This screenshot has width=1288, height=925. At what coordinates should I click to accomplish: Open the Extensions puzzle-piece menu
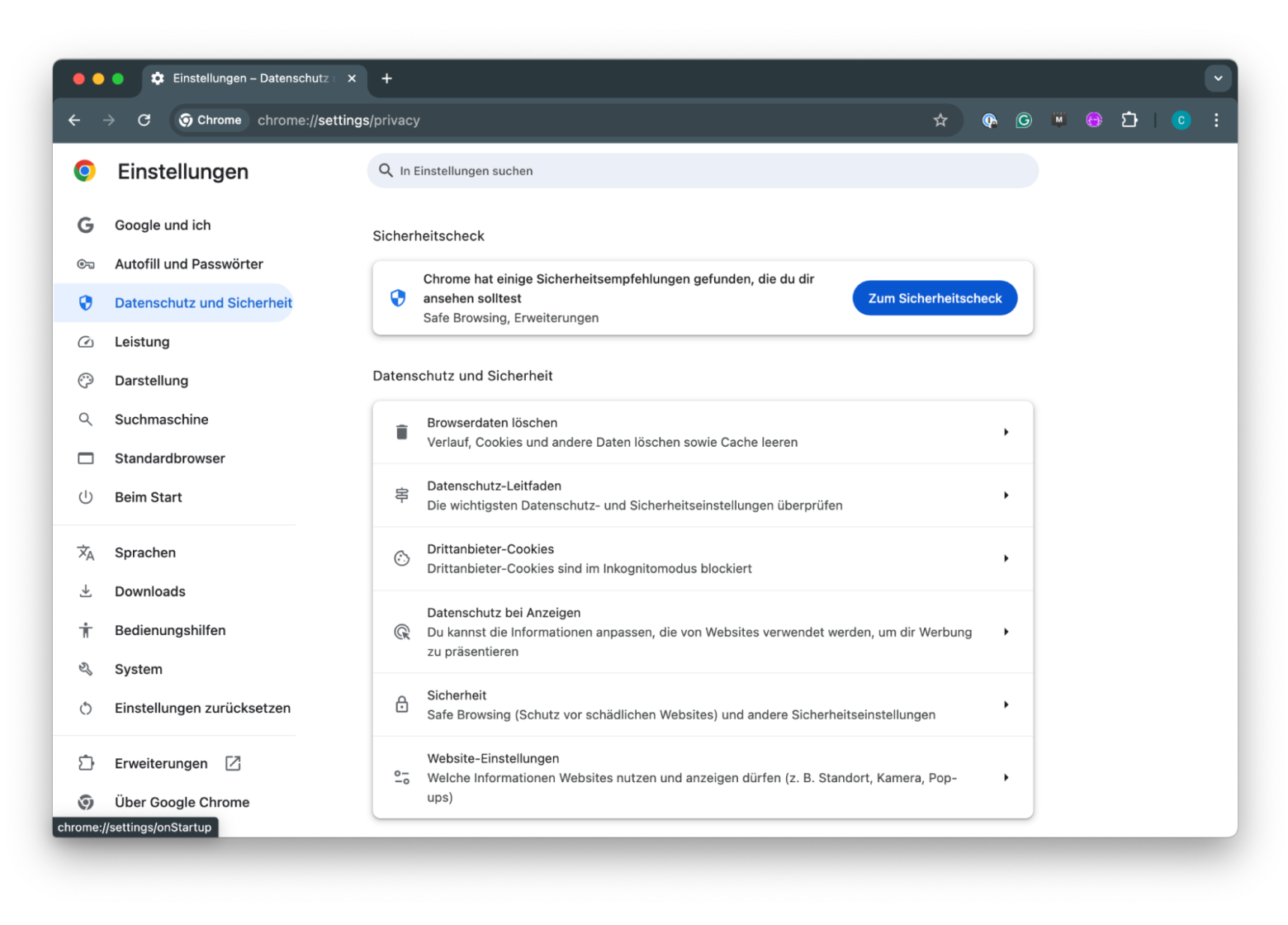pyautogui.click(x=1129, y=121)
